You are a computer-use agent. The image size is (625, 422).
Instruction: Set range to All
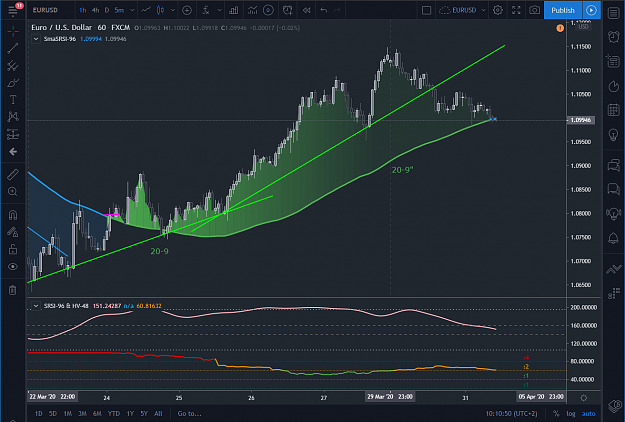click(x=158, y=413)
